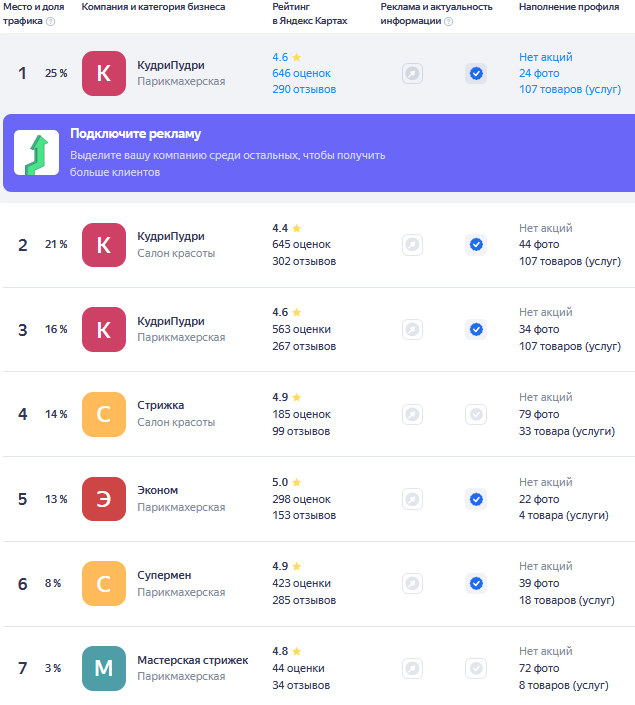Open the 'Подключите рекламу' banner

coord(319,153)
